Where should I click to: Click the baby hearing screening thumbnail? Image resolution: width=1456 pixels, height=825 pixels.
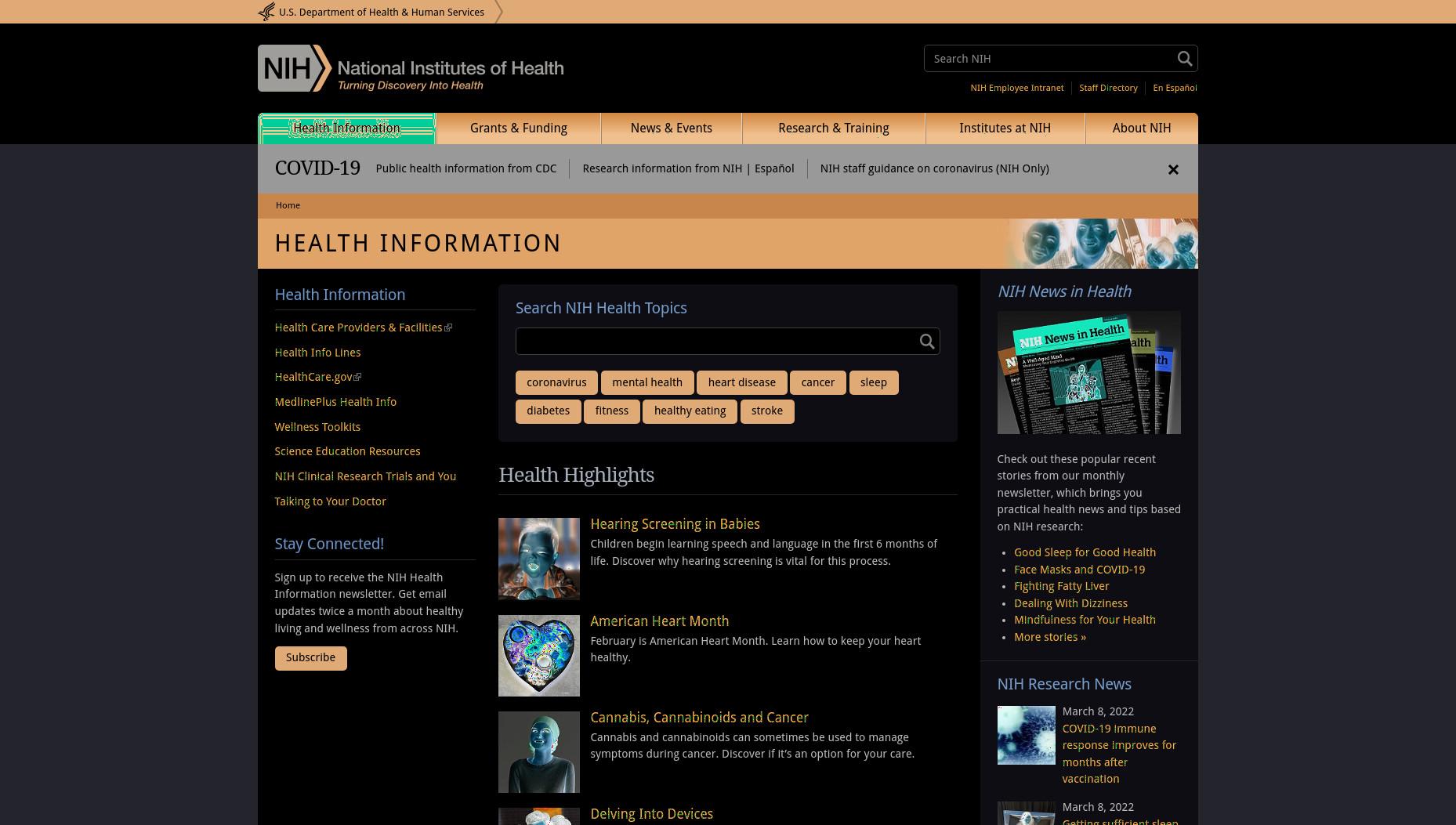click(x=539, y=559)
